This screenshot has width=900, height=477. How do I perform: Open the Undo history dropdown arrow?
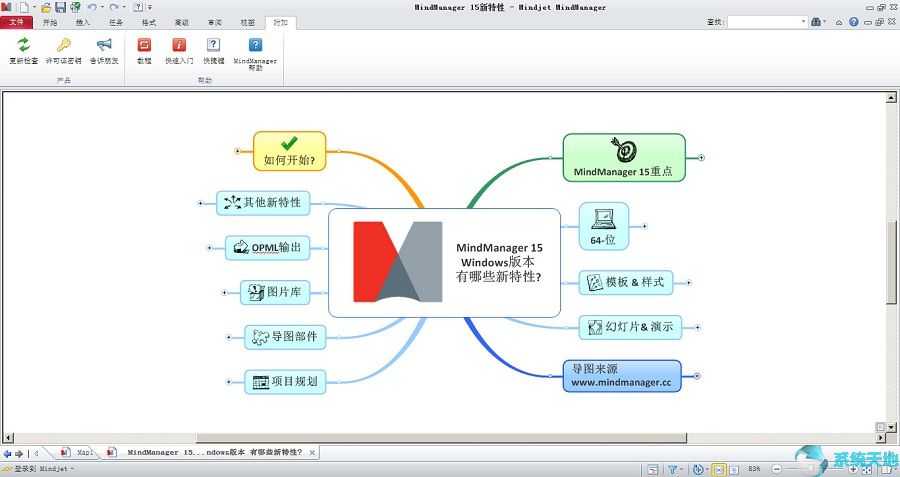102,7
